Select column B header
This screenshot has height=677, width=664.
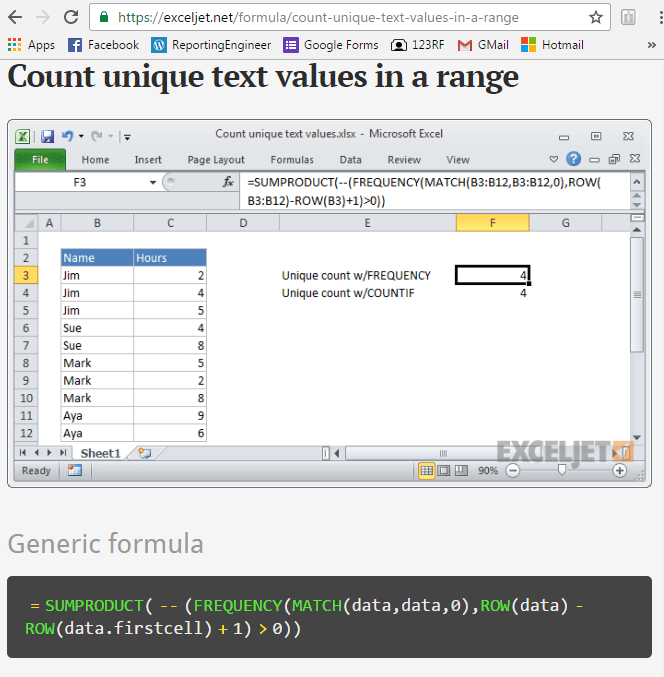97,223
